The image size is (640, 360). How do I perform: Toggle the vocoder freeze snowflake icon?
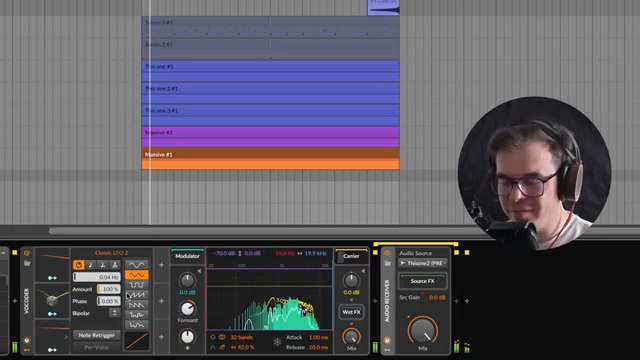pos(277,342)
